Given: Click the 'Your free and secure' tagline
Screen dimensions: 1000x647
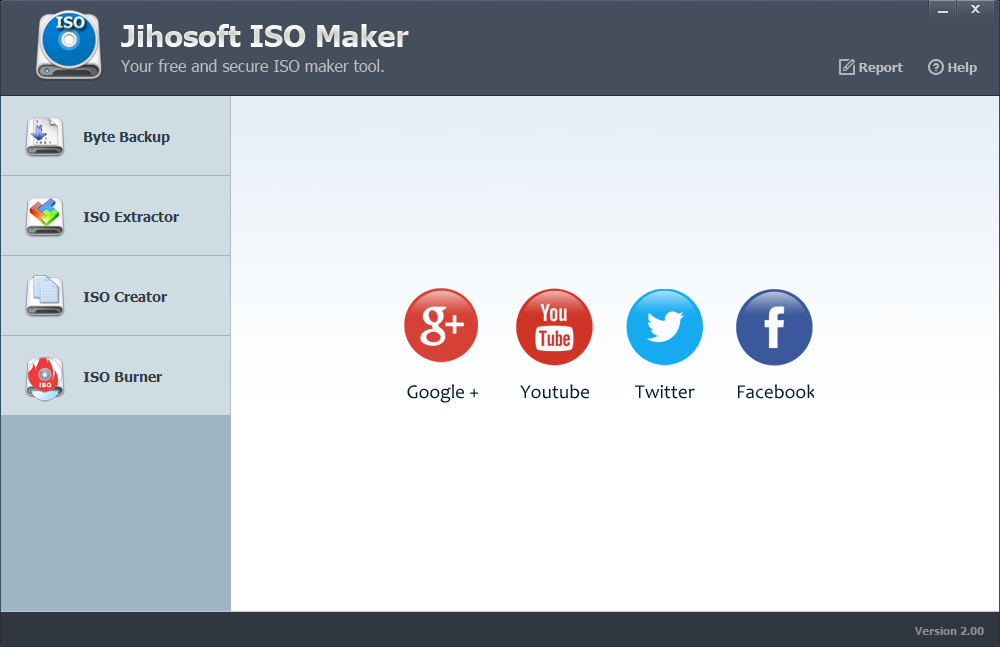Looking at the screenshot, I should point(253,66).
